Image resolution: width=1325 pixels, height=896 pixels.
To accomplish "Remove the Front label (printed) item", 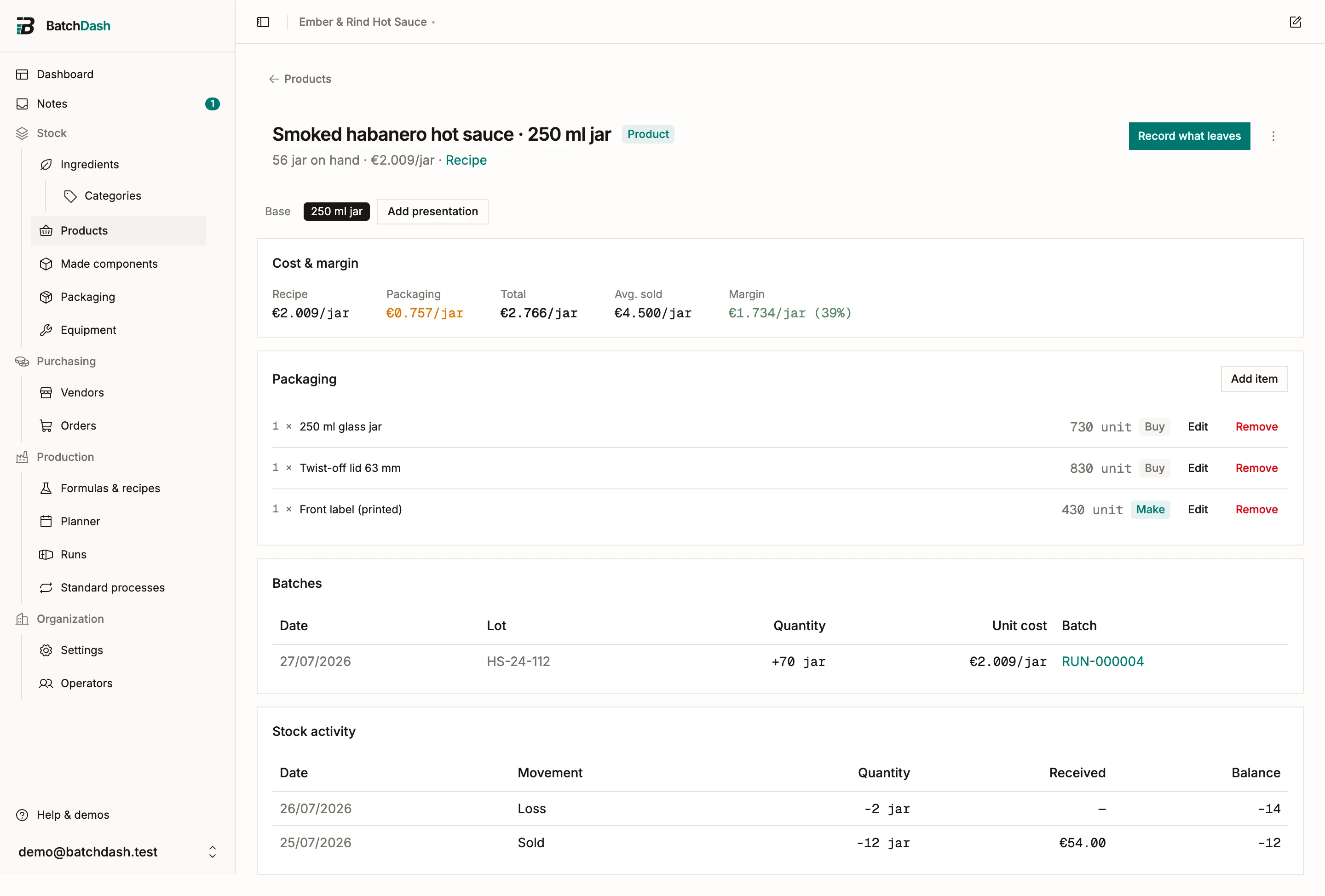I will coord(1256,510).
